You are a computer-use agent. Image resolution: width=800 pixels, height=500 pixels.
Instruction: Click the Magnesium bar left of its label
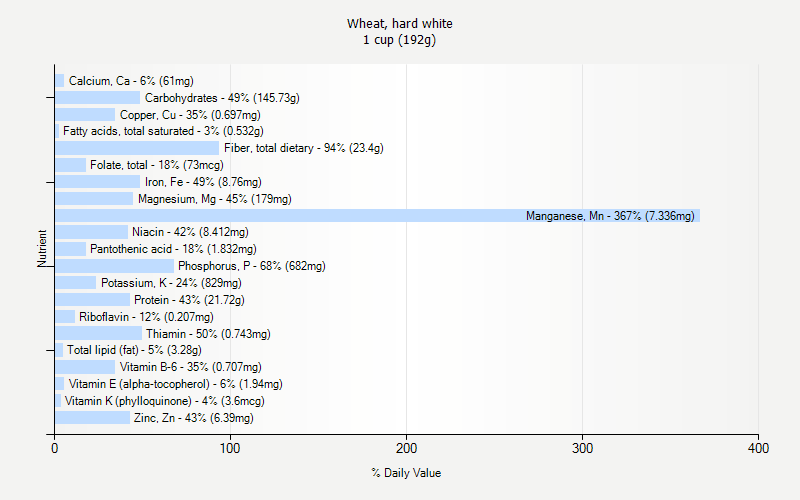[94, 198]
